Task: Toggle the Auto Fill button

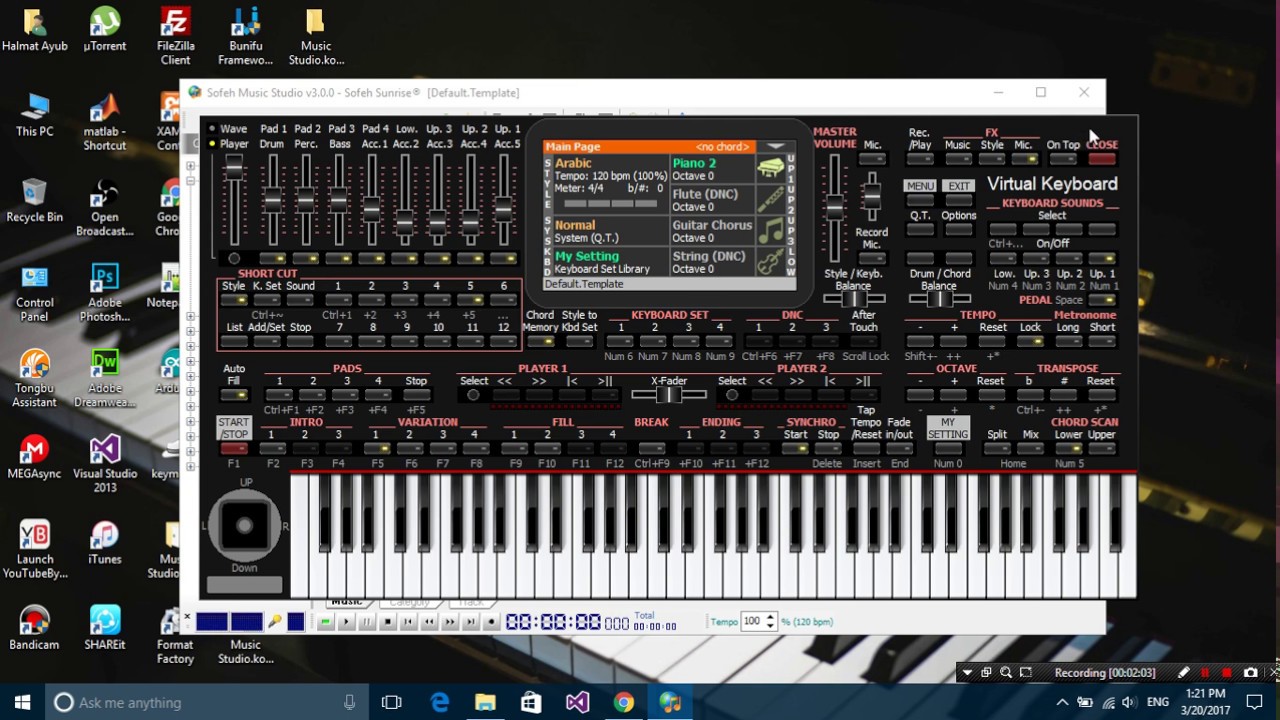Action: tap(234, 396)
